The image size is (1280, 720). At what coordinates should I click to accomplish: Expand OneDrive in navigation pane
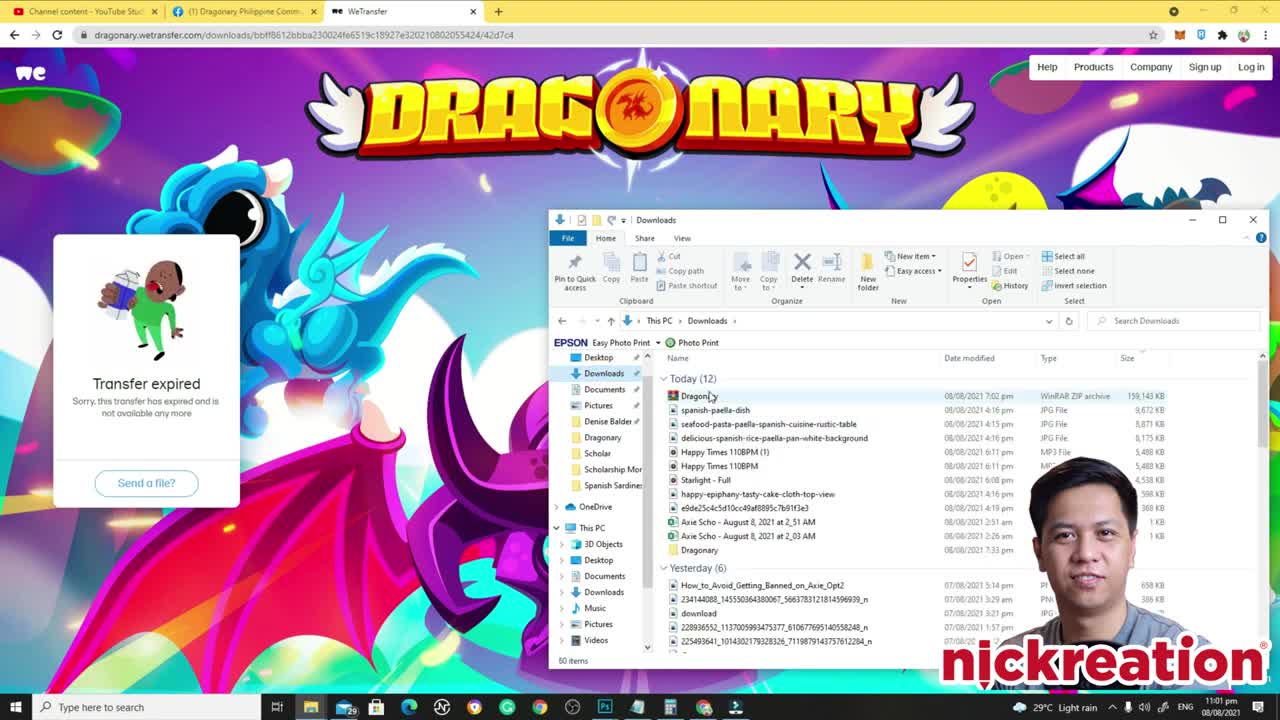point(557,507)
